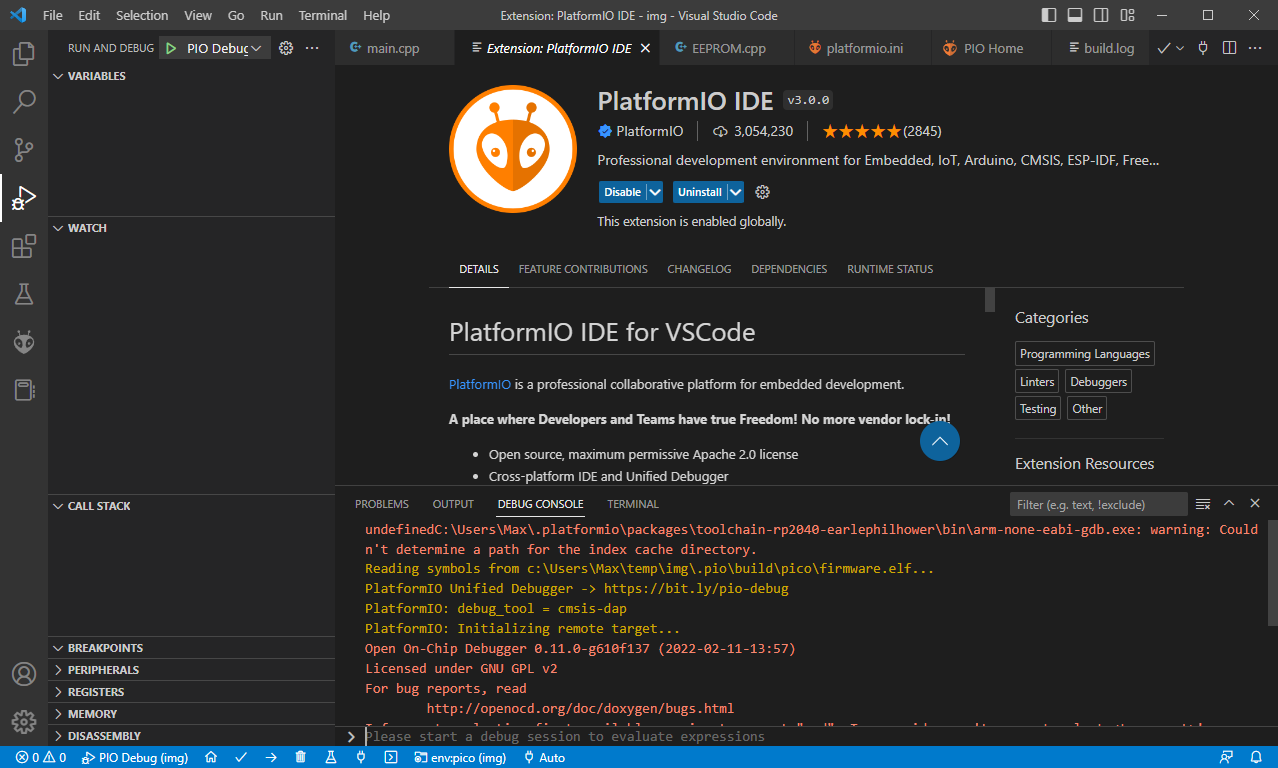Open PIO Debug configuration dropdown

pyautogui.click(x=226, y=48)
